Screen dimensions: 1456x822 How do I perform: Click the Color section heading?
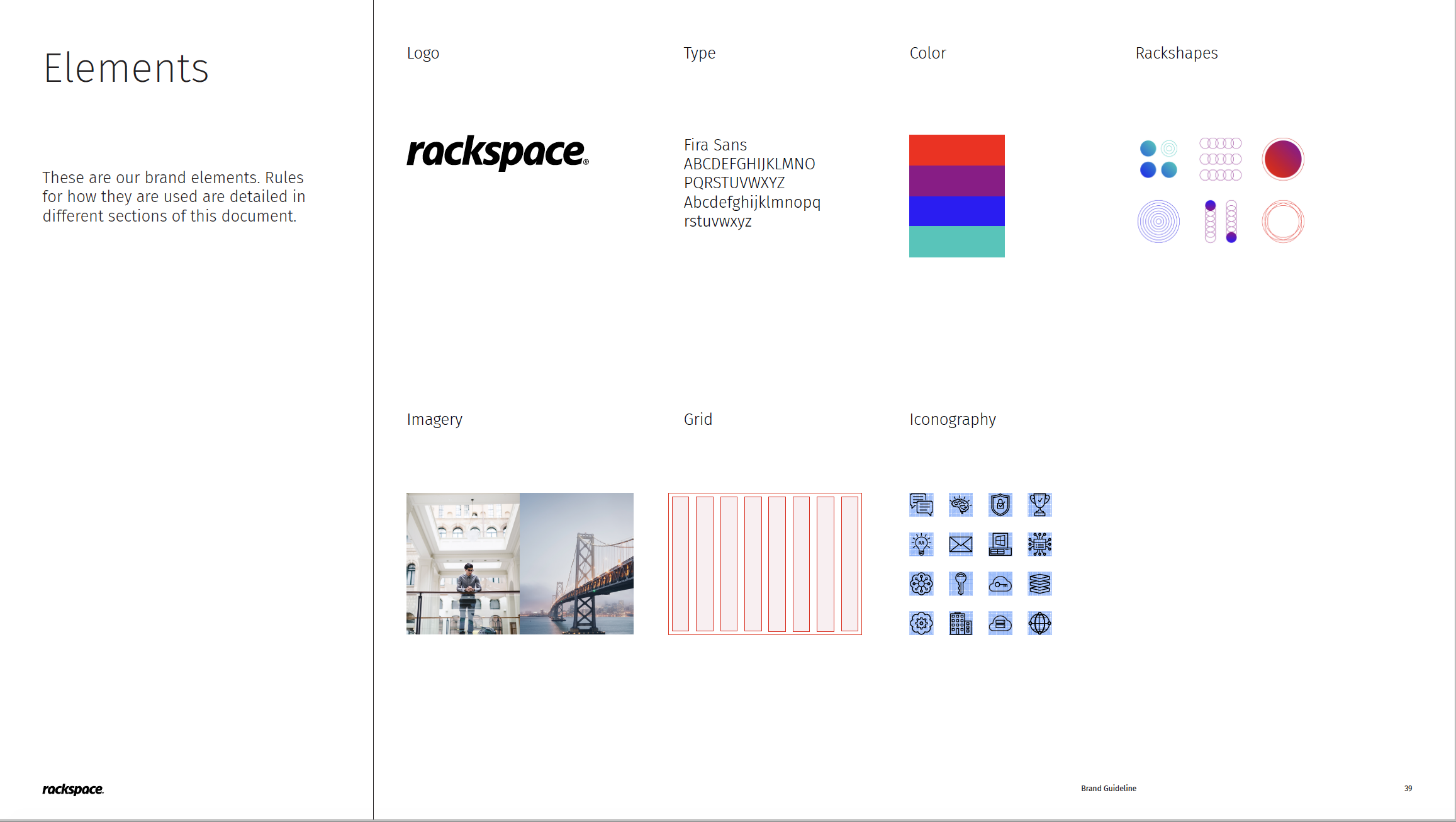pyautogui.click(x=927, y=53)
